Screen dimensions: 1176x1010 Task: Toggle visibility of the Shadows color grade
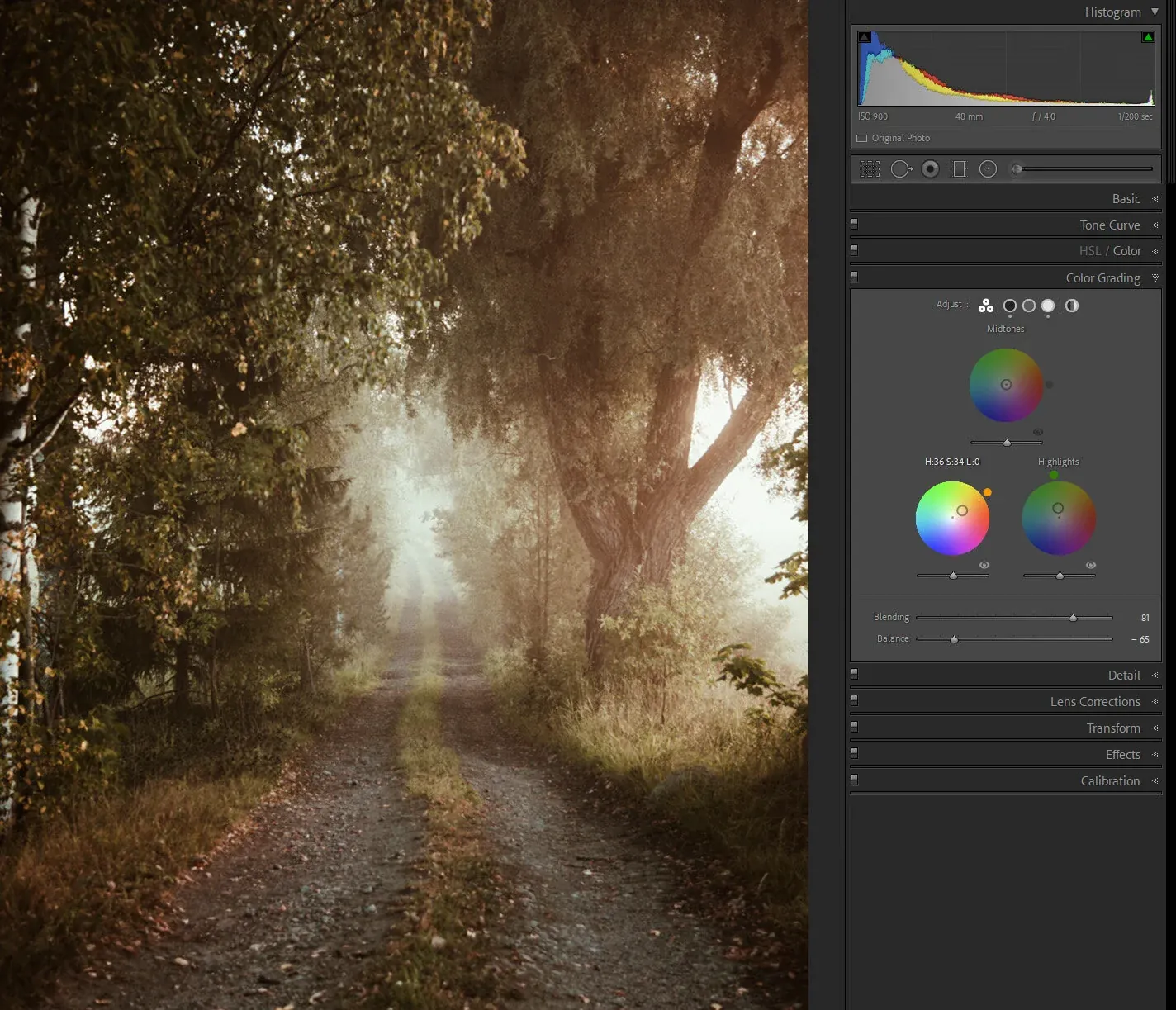point(984,565)
